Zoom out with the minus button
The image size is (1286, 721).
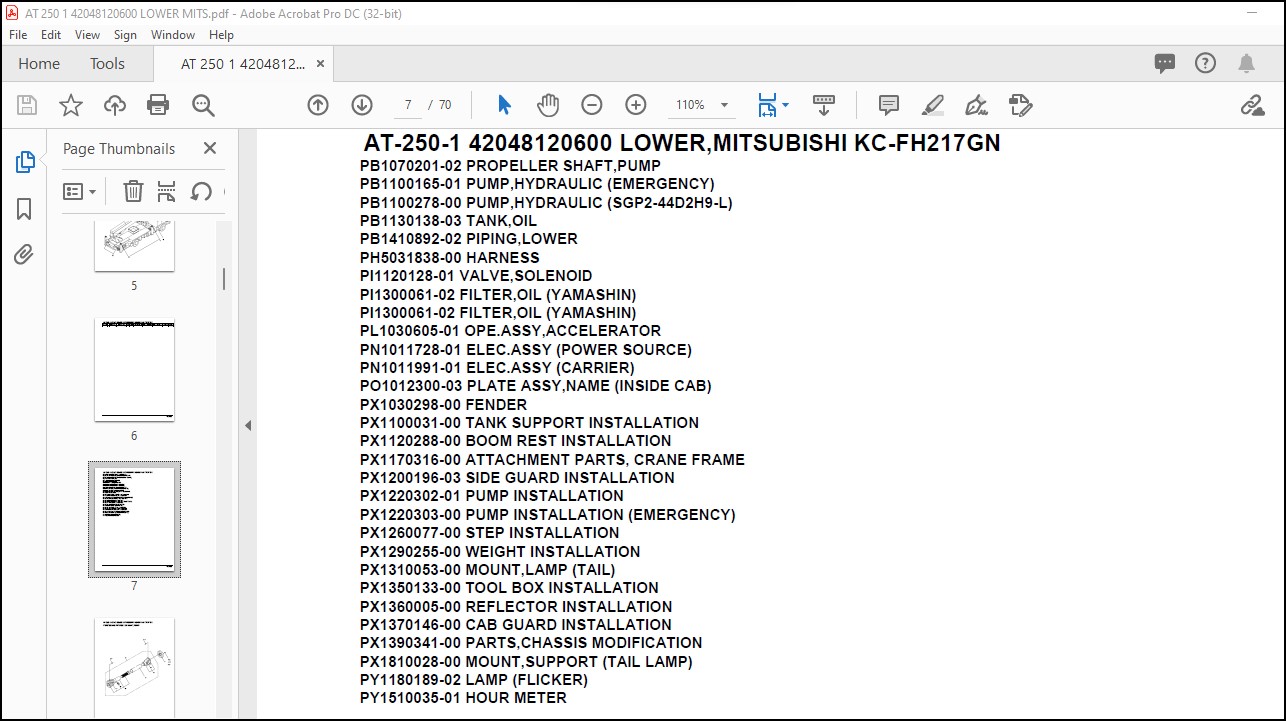point(592,105)
